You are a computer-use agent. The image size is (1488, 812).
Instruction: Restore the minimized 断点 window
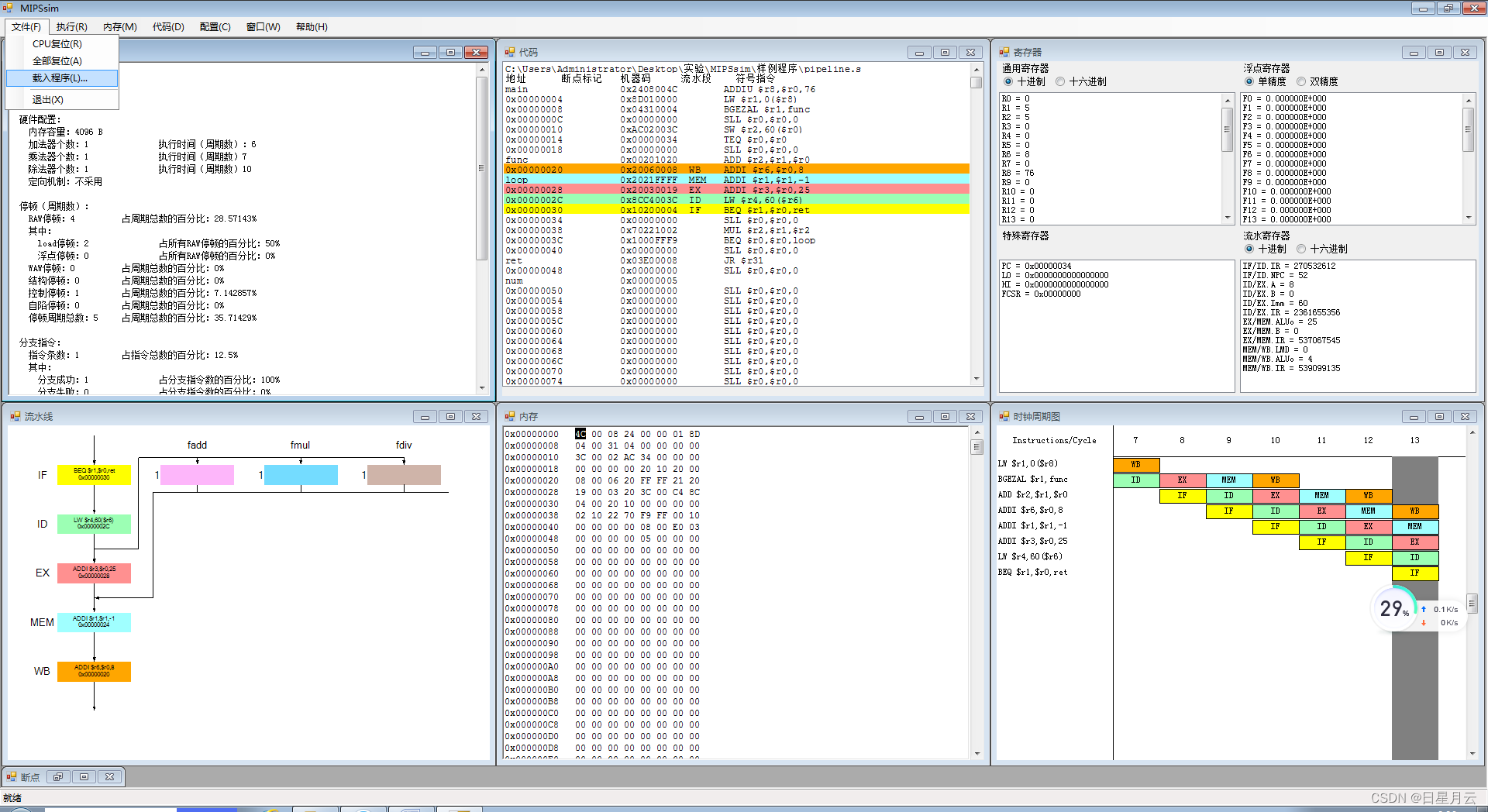click(x=58, y=777)
